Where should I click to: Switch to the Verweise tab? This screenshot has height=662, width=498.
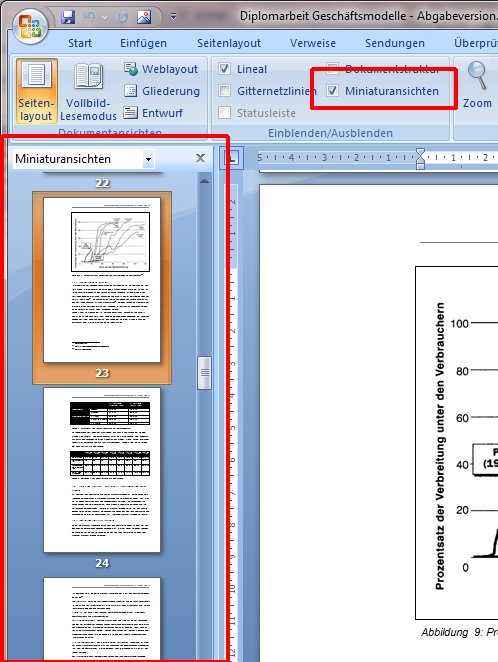click(x=313, y=43)
